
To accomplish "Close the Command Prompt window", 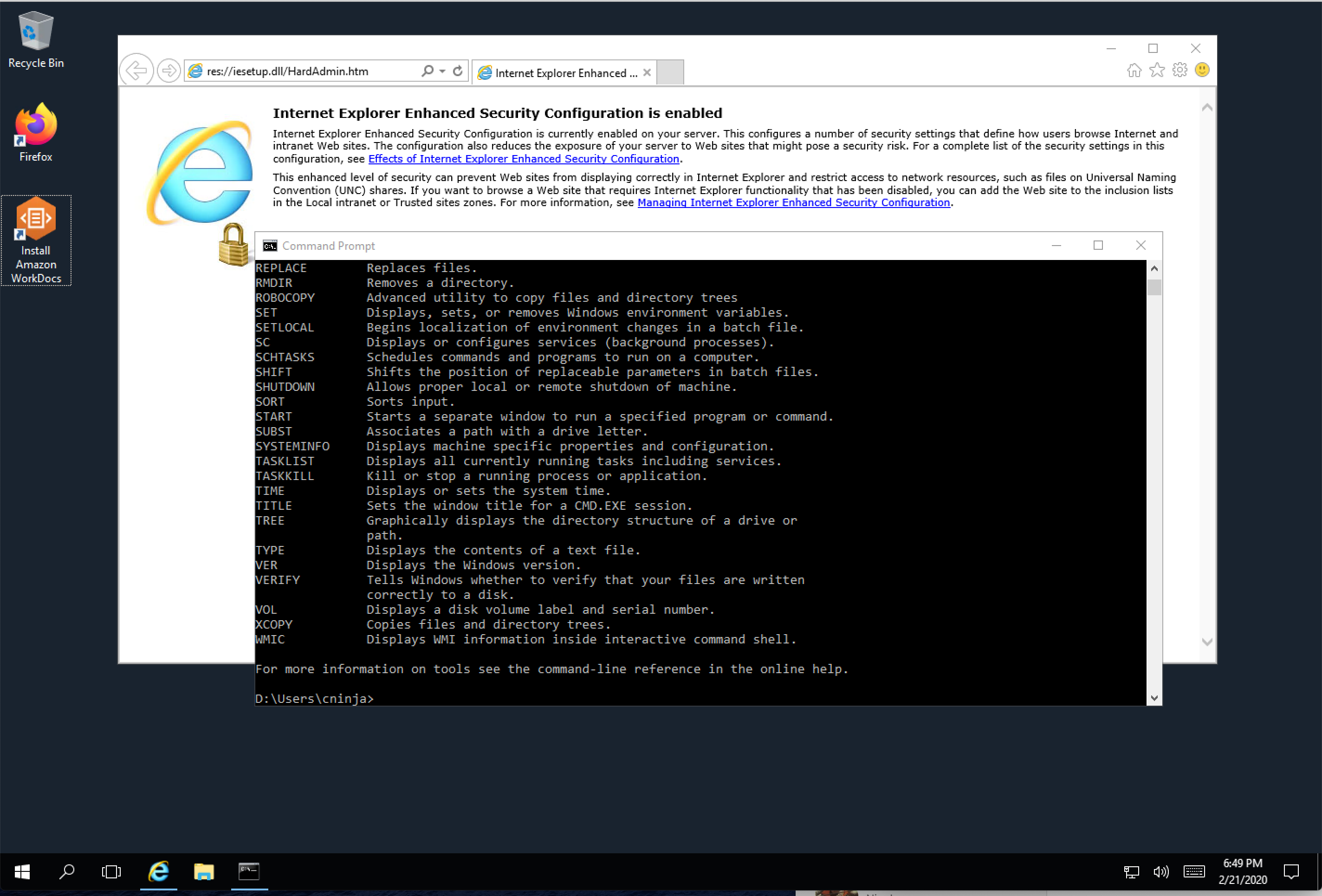I will click(x=1141, y=245).
